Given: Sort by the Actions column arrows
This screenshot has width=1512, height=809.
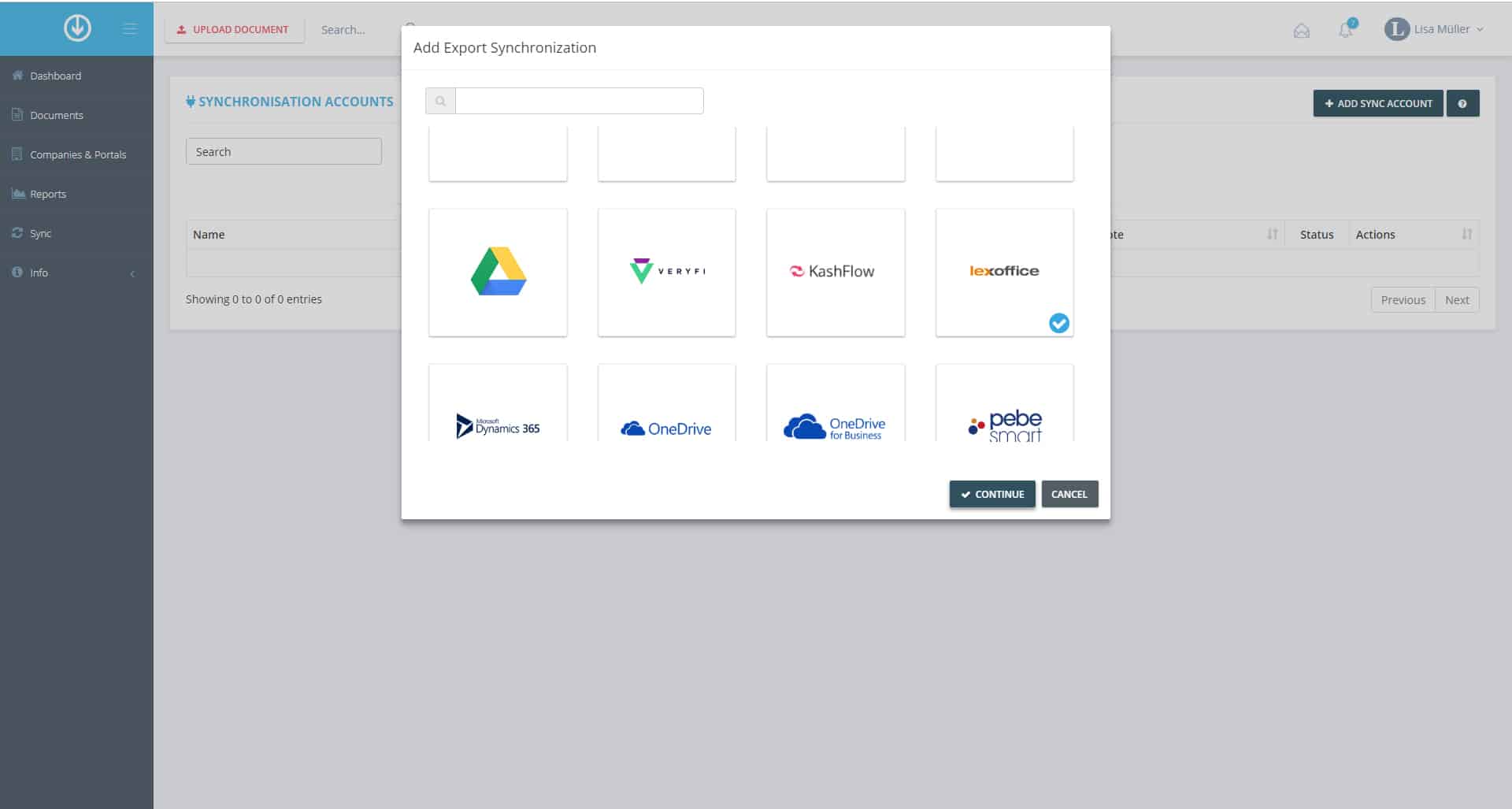Looking at the screenshot, I should [1466, 234].
